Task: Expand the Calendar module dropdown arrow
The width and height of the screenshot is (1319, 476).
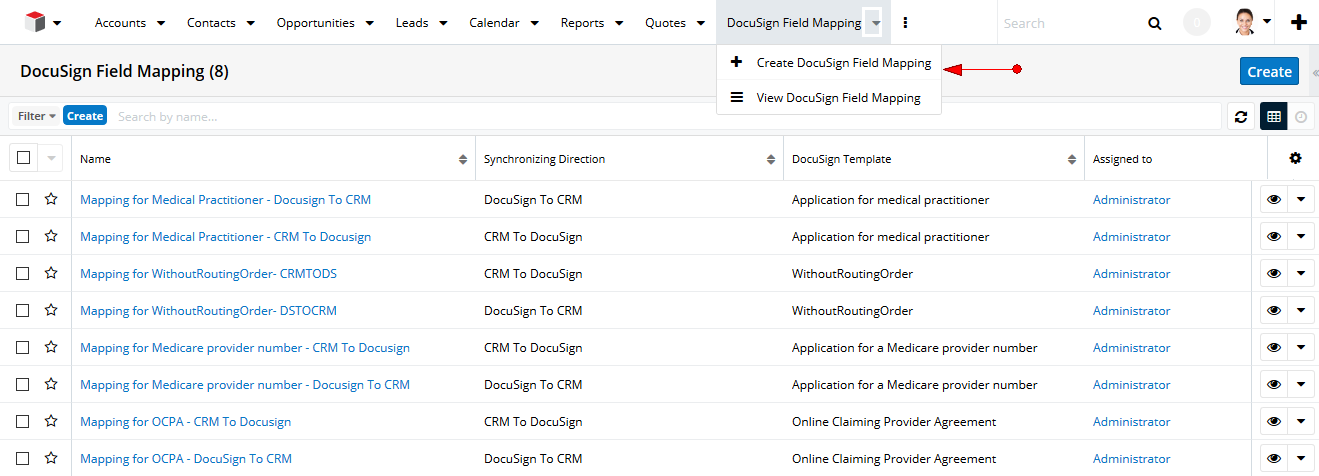Action: tap(535, 23)
